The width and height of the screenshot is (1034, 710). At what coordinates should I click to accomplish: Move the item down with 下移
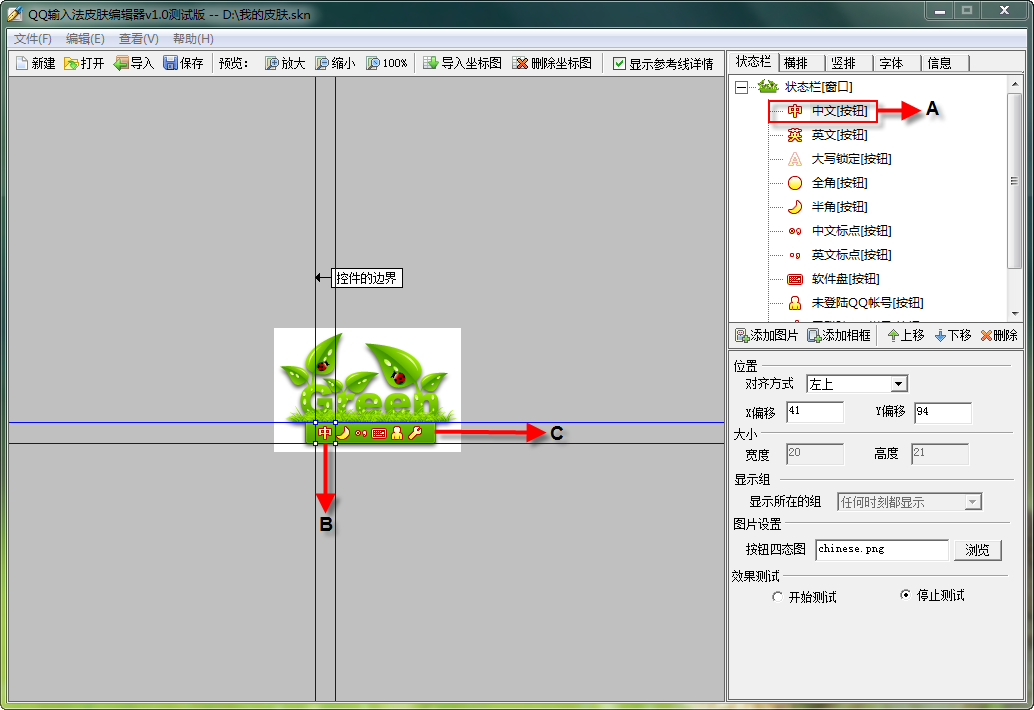[953, 336]
